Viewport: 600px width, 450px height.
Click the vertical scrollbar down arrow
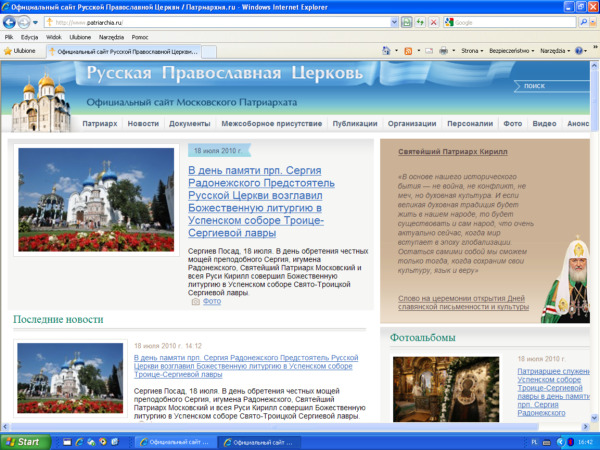(594, 417)
